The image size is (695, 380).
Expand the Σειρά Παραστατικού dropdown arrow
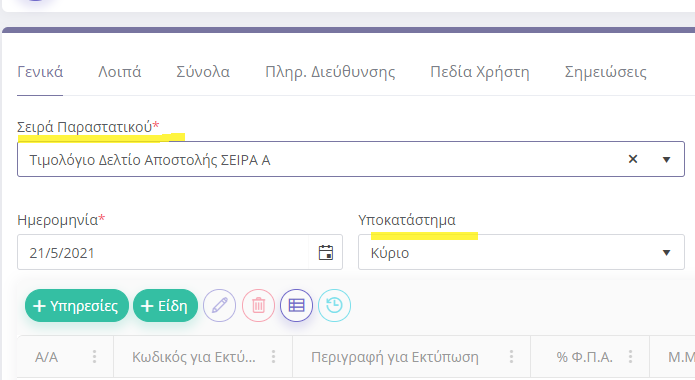click(666, 160)
